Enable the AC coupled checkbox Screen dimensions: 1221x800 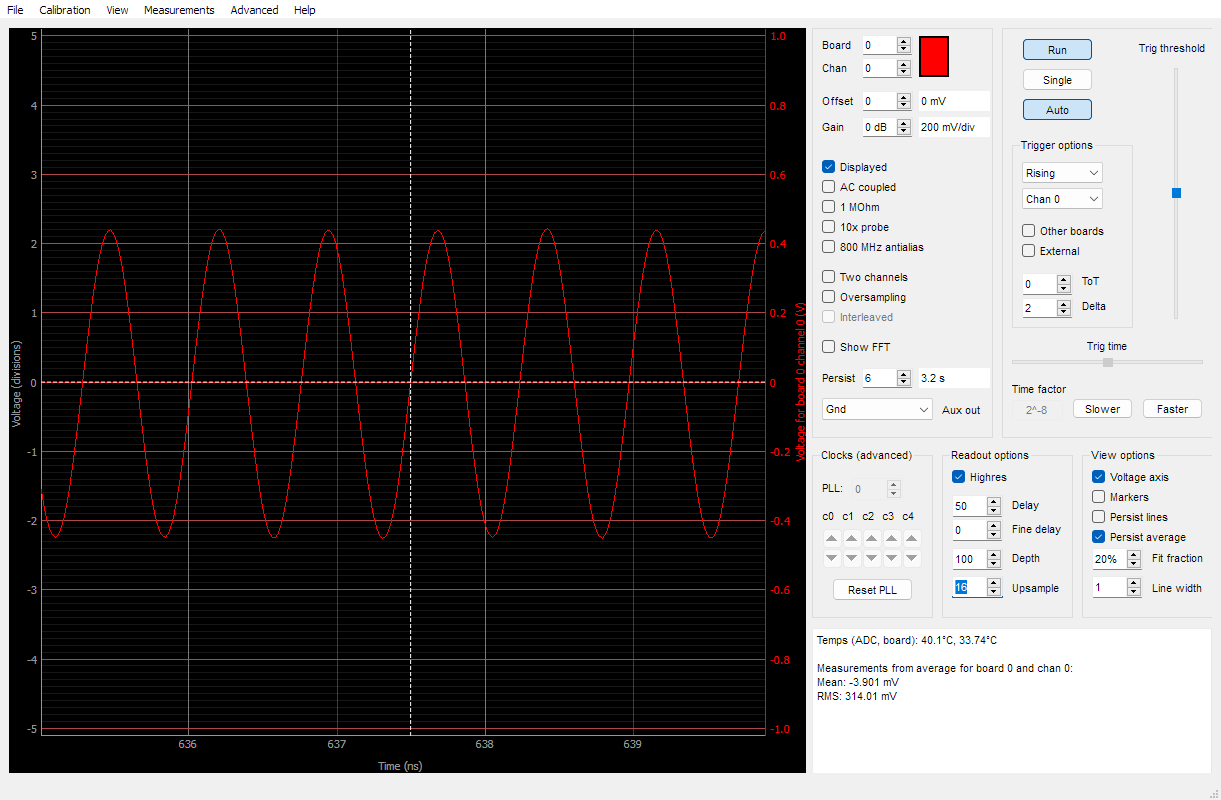pyautogui.click(x=829, y=187)
